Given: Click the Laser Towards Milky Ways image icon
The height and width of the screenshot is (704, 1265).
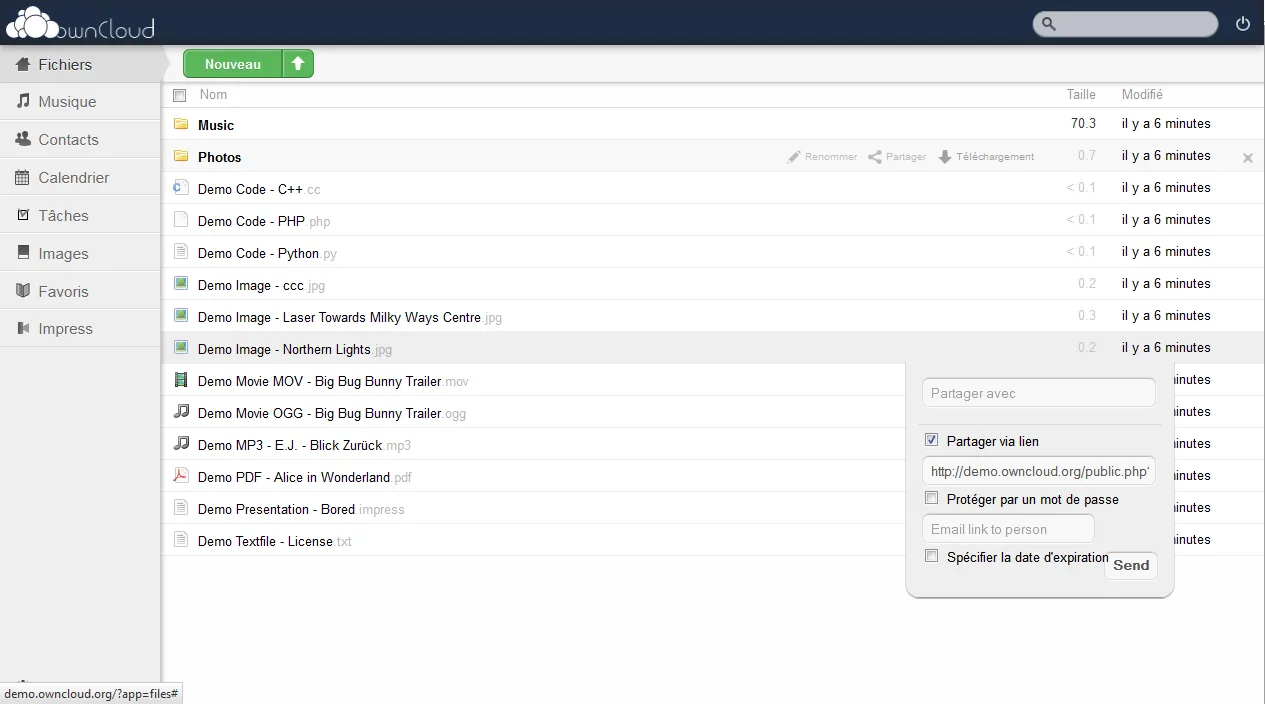Looking at the screenshot, I should (x=181, y=316).
